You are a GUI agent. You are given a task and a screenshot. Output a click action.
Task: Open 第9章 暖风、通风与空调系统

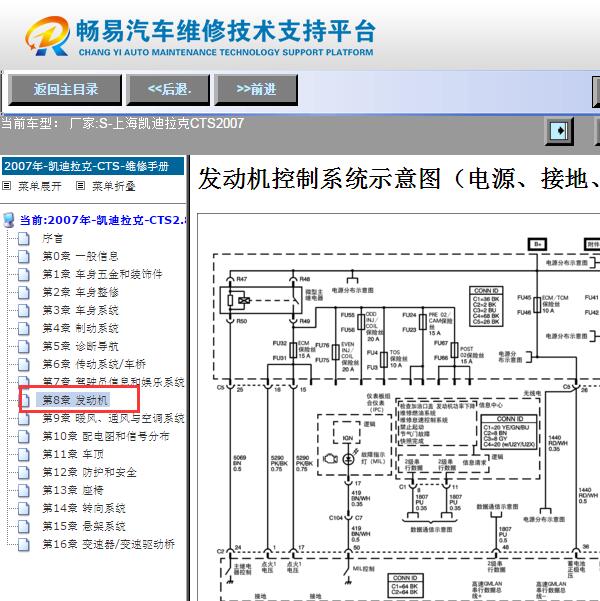[113, 418]
